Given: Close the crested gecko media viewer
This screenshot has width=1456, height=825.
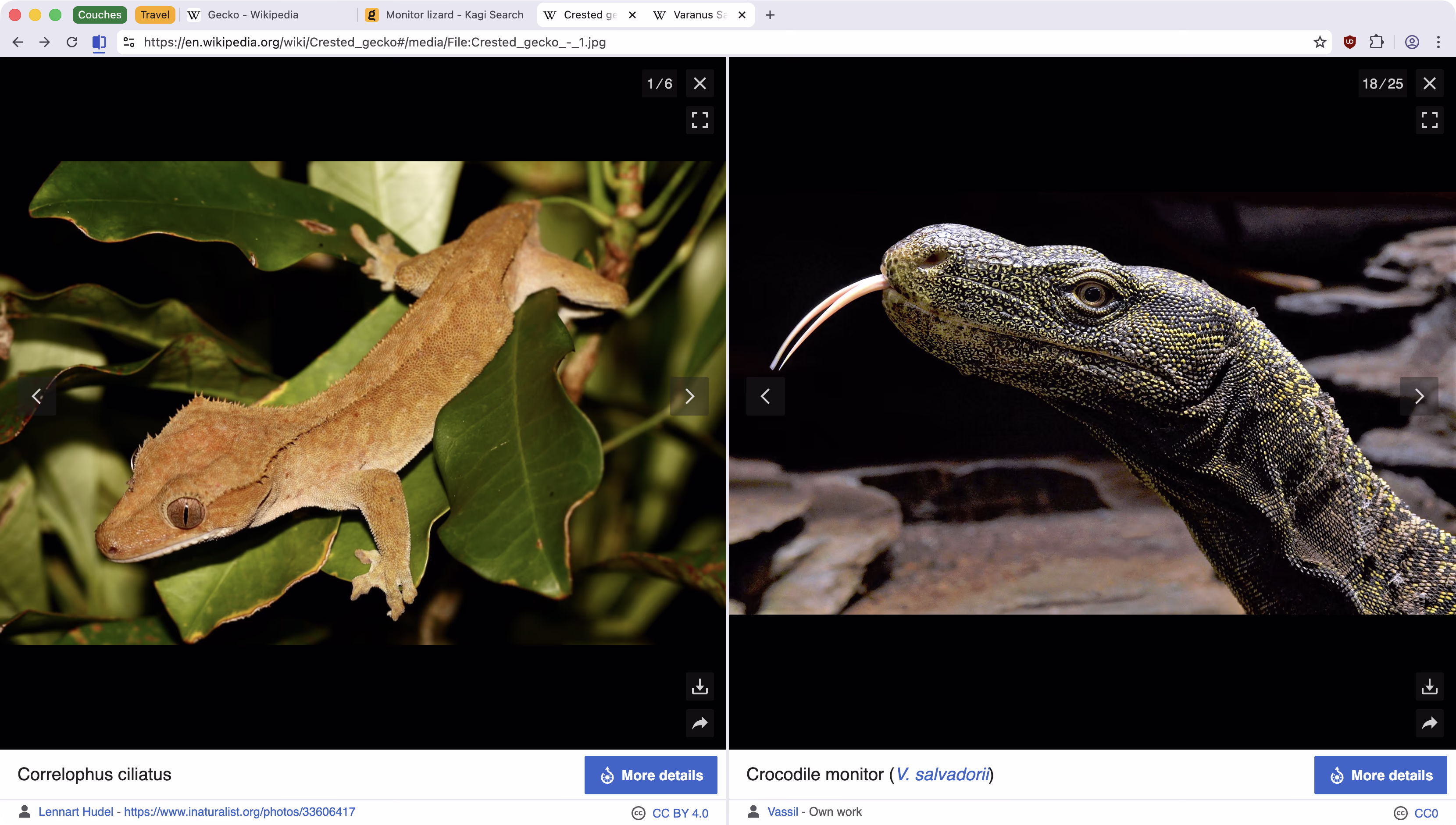Looking at the screenshot, I should click(x=699, y=83).
